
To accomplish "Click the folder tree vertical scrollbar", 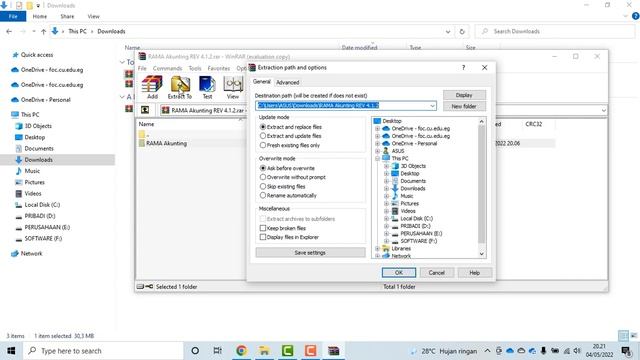I will (482, 184).
